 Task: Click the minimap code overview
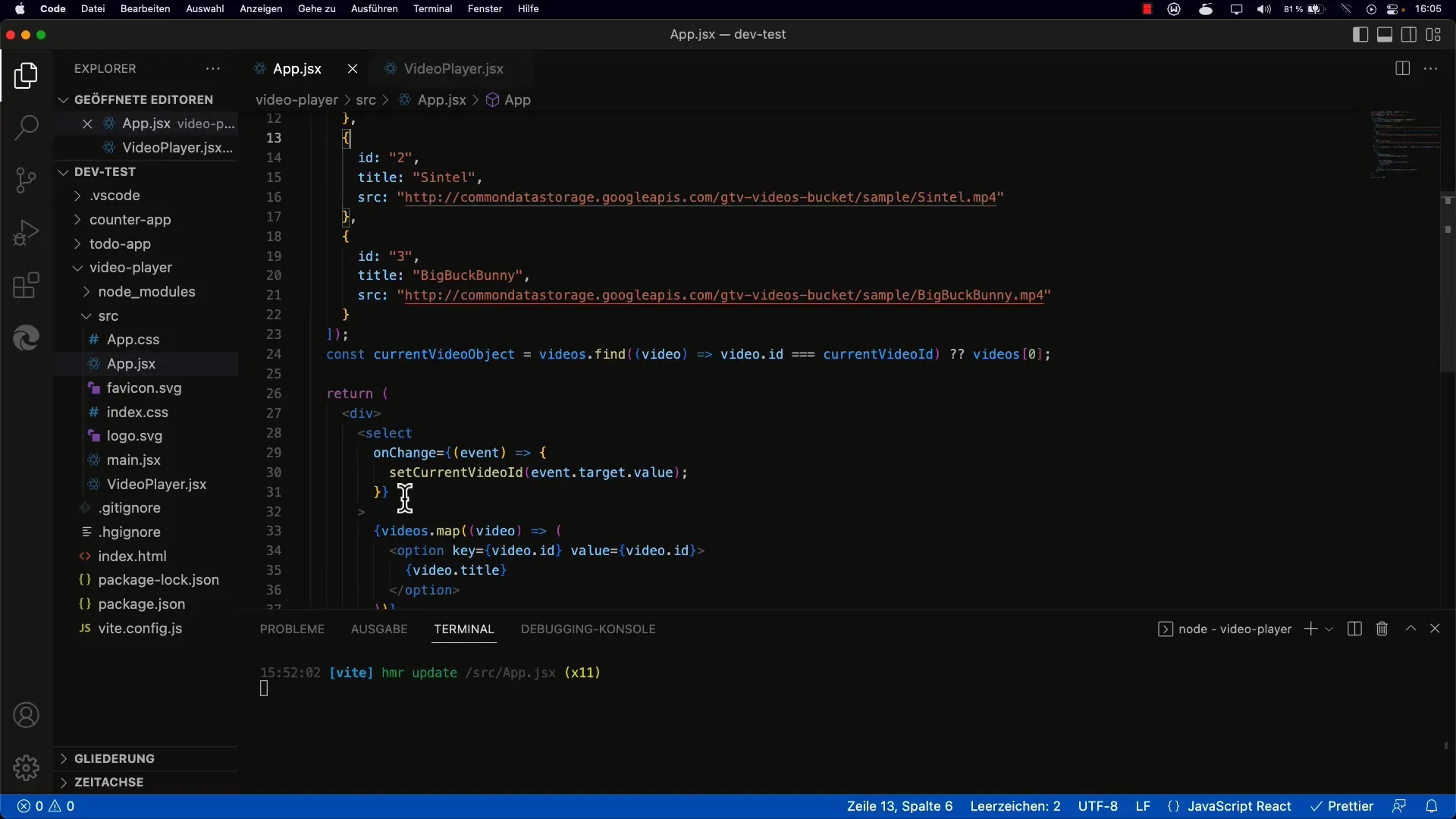[1404, 144]
